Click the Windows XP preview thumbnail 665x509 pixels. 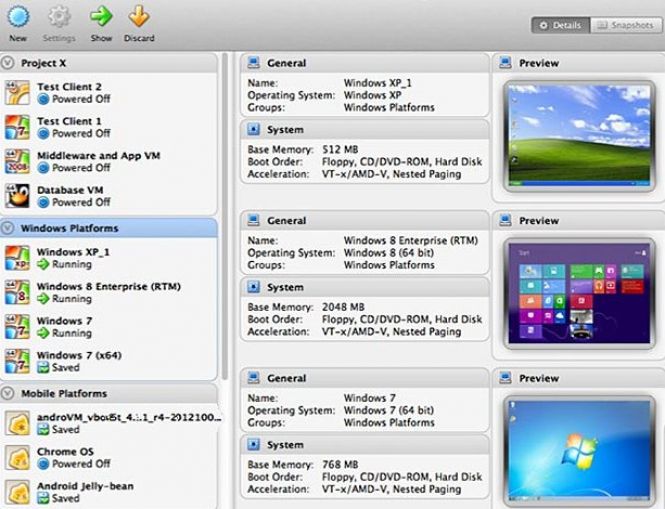(573, 135)
